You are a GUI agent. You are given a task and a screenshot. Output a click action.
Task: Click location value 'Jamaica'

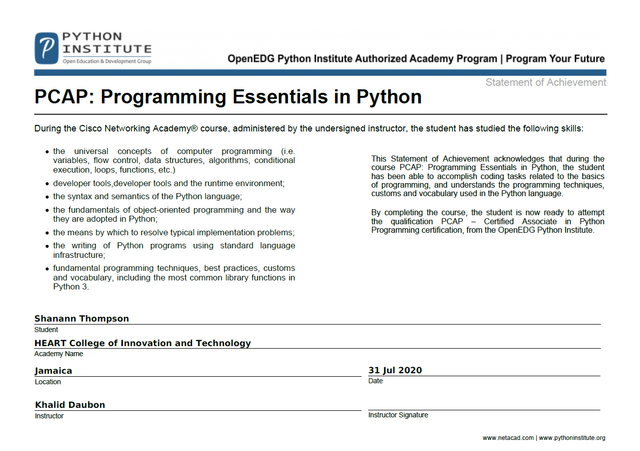click(x=53, y=371)
